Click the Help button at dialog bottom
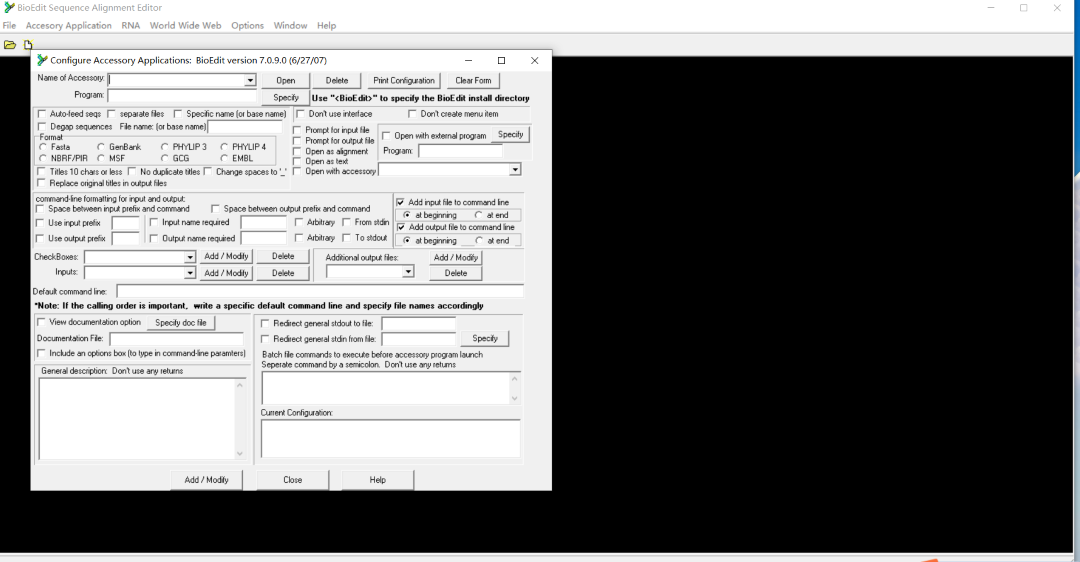Viewport: 1080px width, 562px height. point(377,480)
